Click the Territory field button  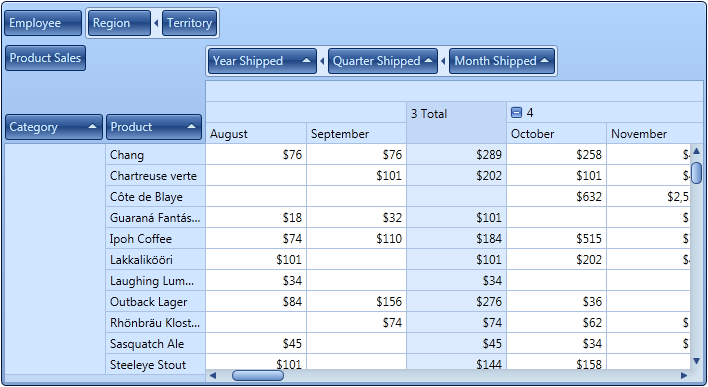pos(189,23)
